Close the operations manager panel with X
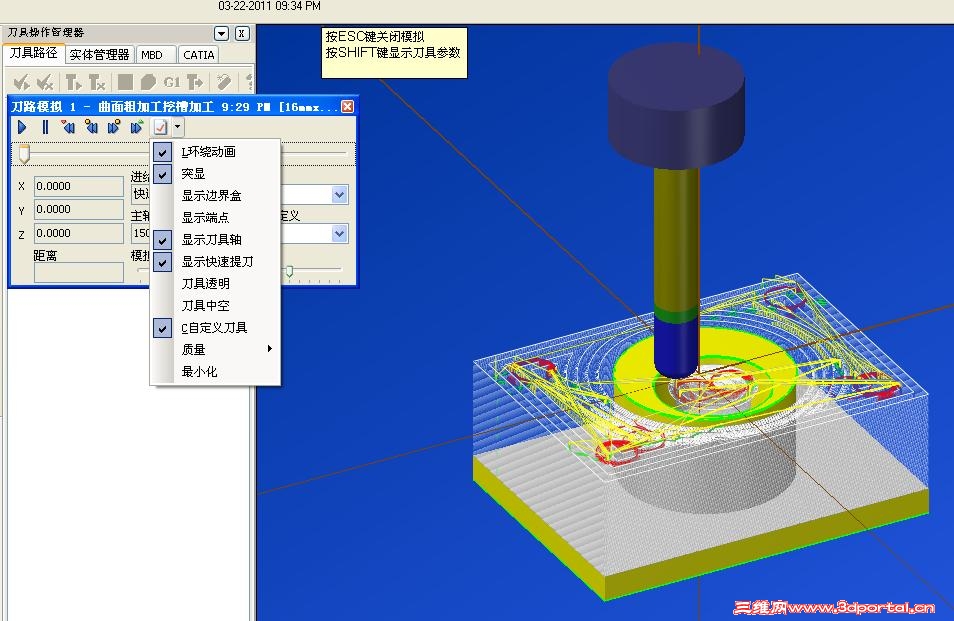The image size is (954, 621). click(x=242, y=33)
